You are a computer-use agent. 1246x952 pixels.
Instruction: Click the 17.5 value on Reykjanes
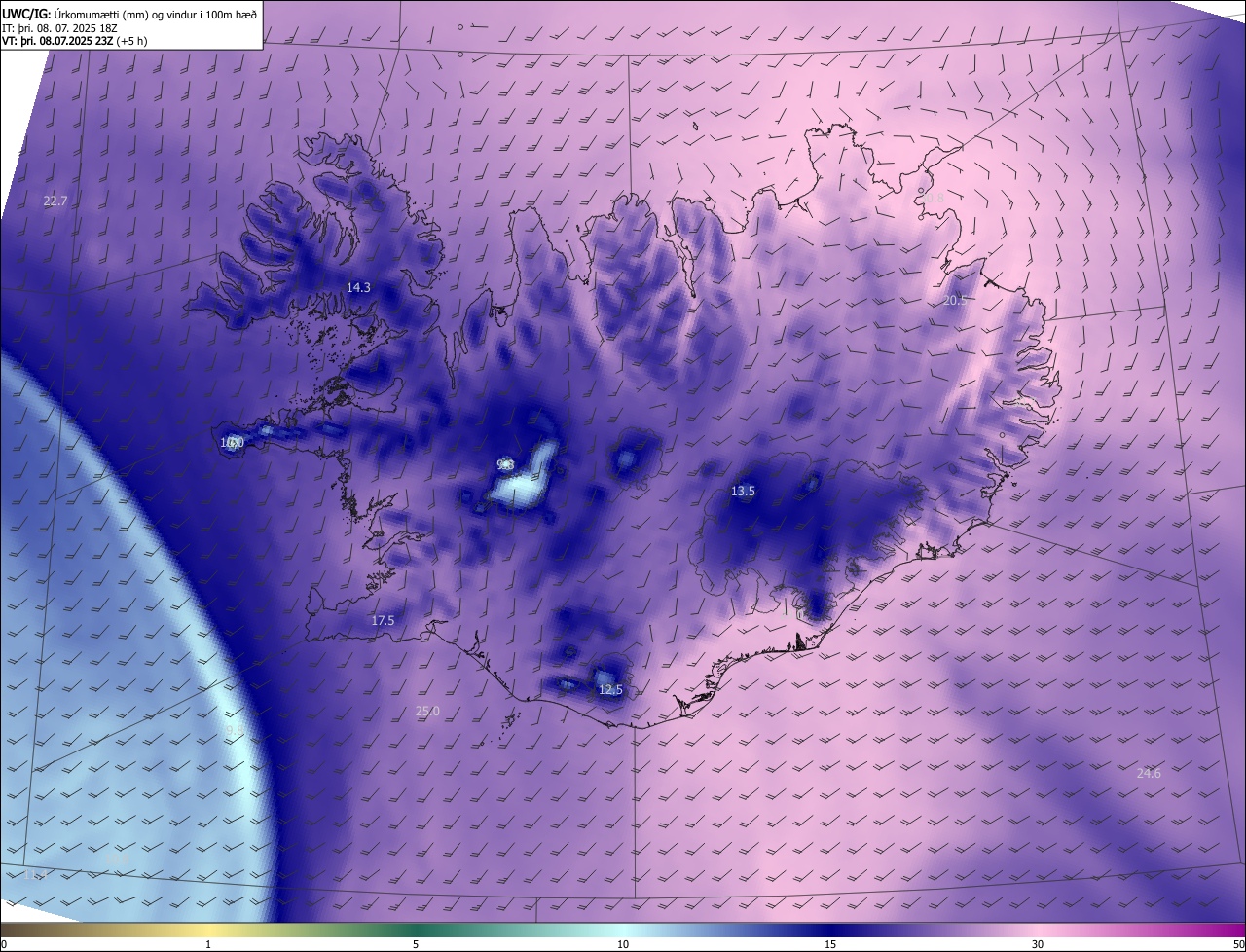[383, 620]
